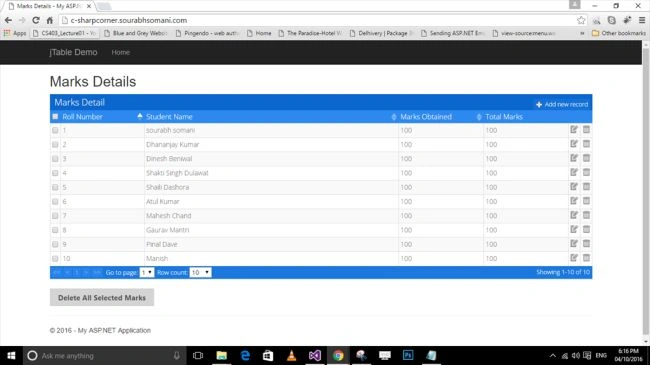Select the checkbox for roll number 2
Viewport: 650px width, 365px height.
55,144
